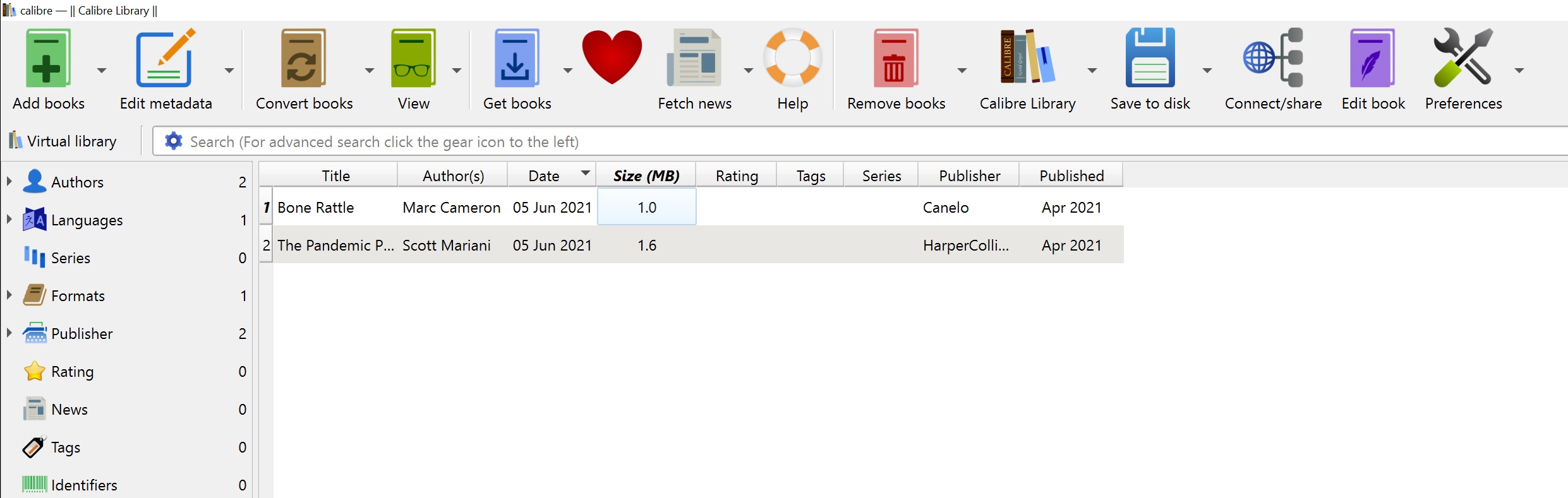Select the Bone Rattle title cell

pos(335,207)
